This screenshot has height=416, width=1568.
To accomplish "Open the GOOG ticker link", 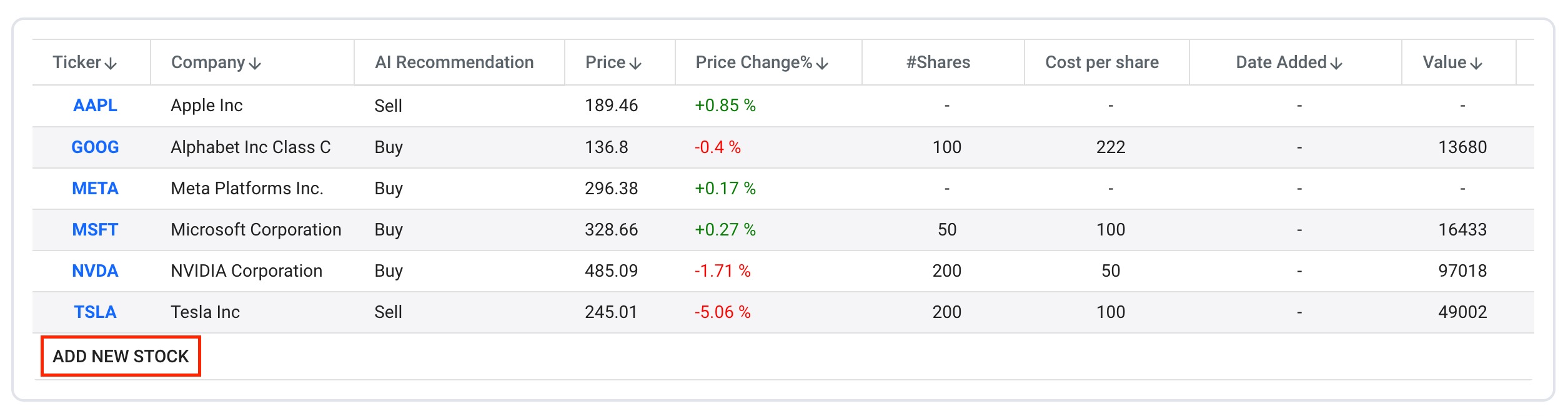I will [95, 147].
